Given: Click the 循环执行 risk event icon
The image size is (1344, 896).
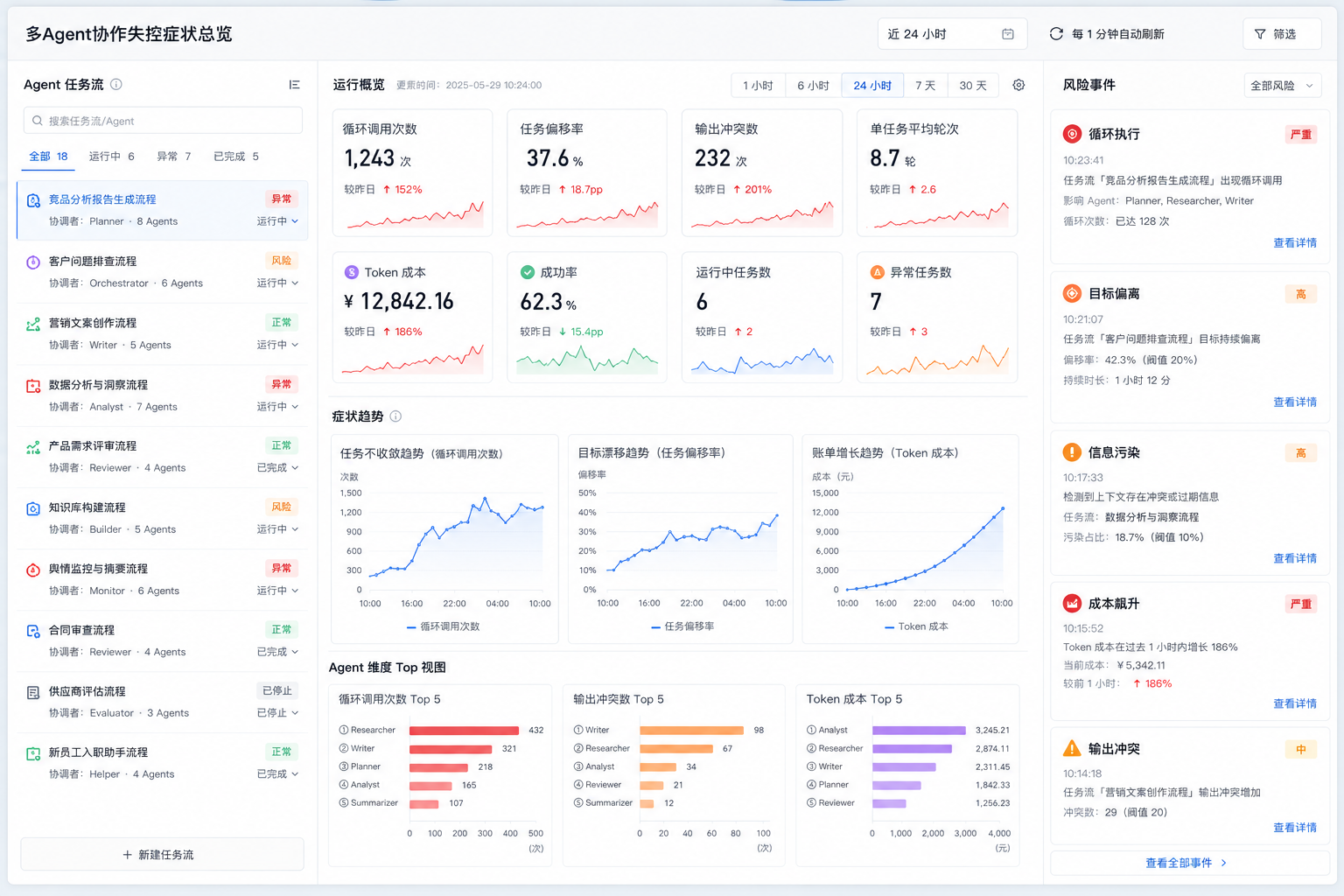Looking at the screenshot, I should click(x=1072, y=134).
